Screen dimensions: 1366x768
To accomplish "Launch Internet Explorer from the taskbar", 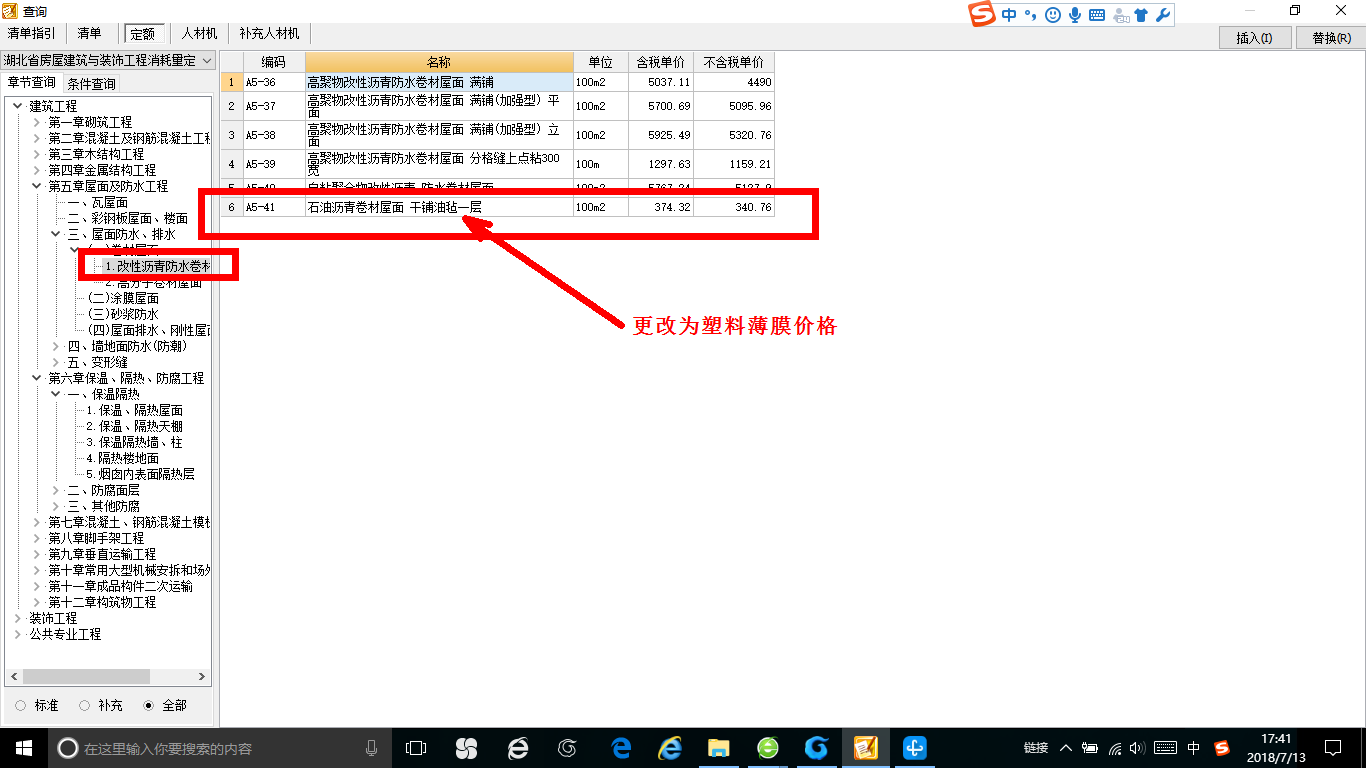I will pos(670,748).
